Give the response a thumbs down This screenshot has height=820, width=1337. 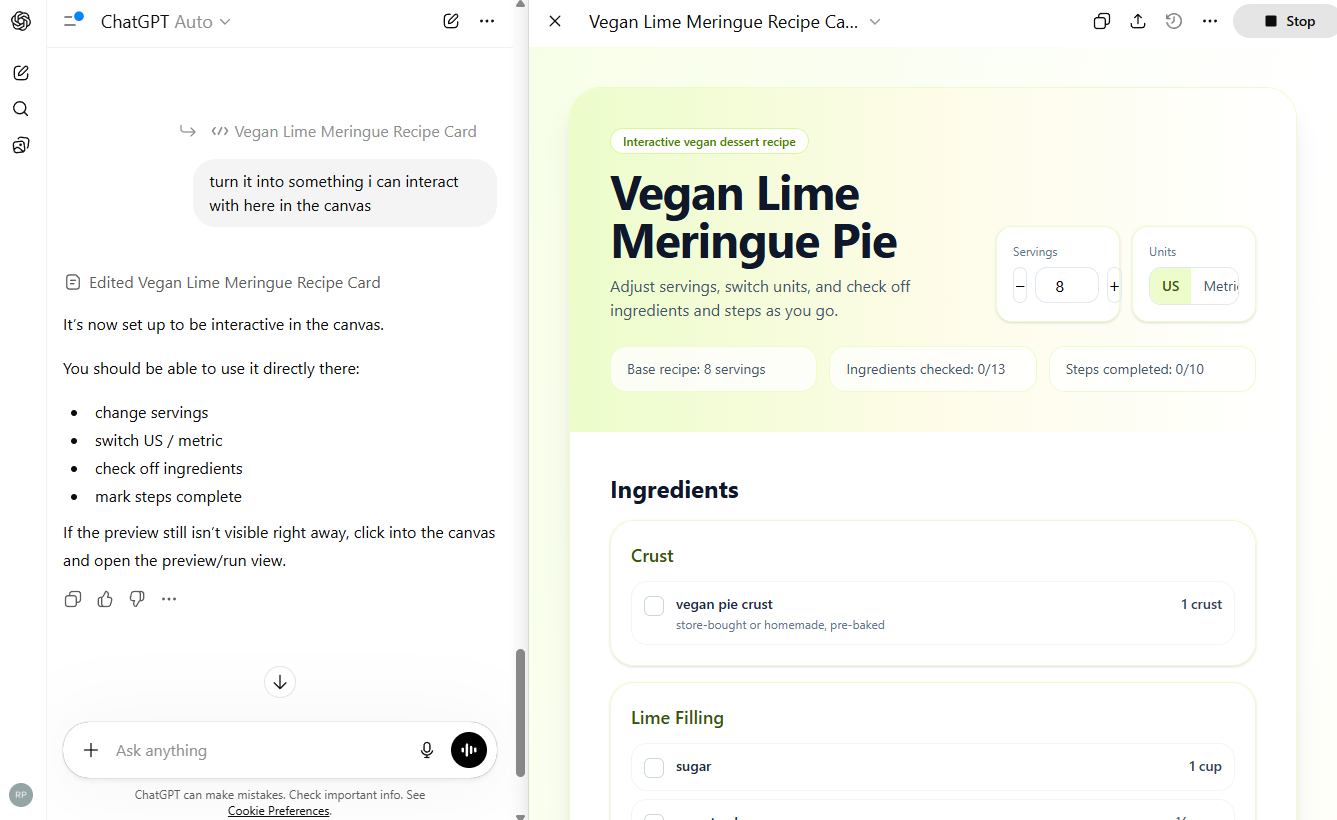[136, 598]
